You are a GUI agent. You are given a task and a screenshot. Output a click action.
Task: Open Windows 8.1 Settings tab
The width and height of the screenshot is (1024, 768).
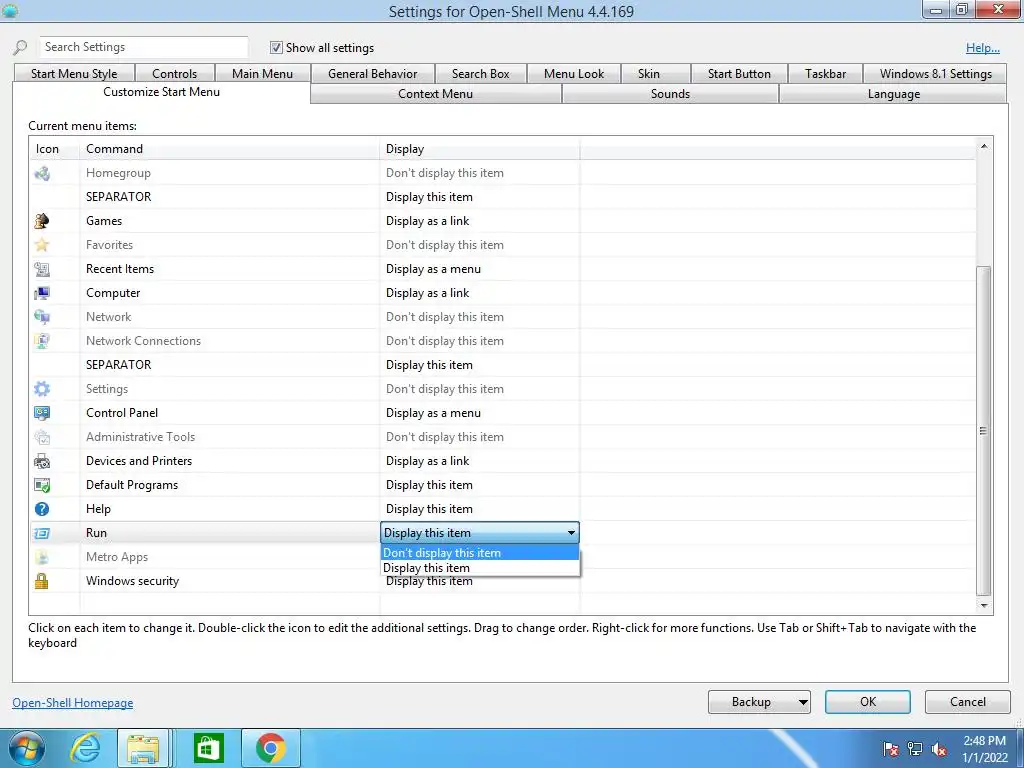[935, 74]
